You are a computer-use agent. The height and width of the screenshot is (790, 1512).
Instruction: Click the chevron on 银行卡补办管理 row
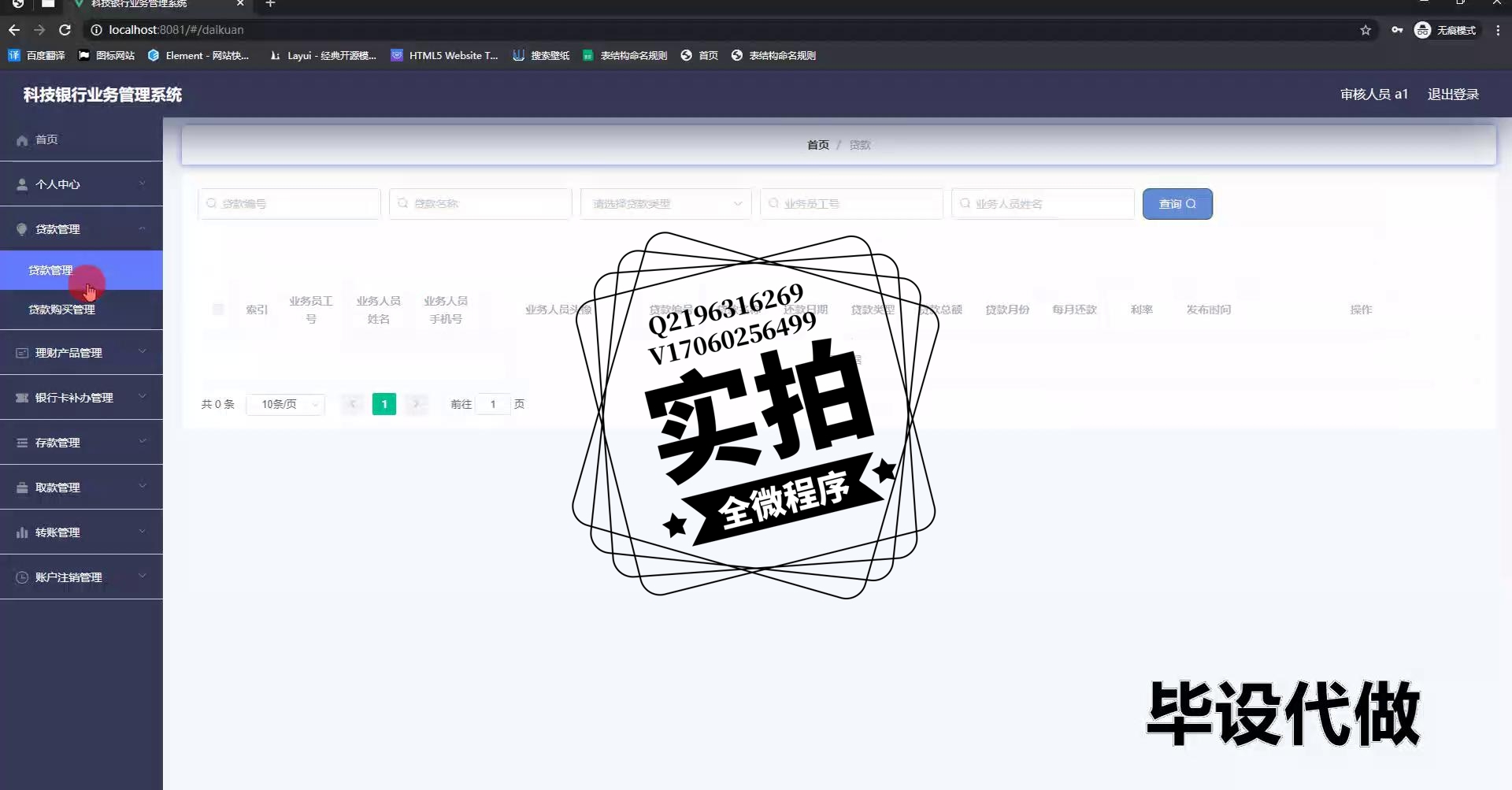tap(143, 397)
